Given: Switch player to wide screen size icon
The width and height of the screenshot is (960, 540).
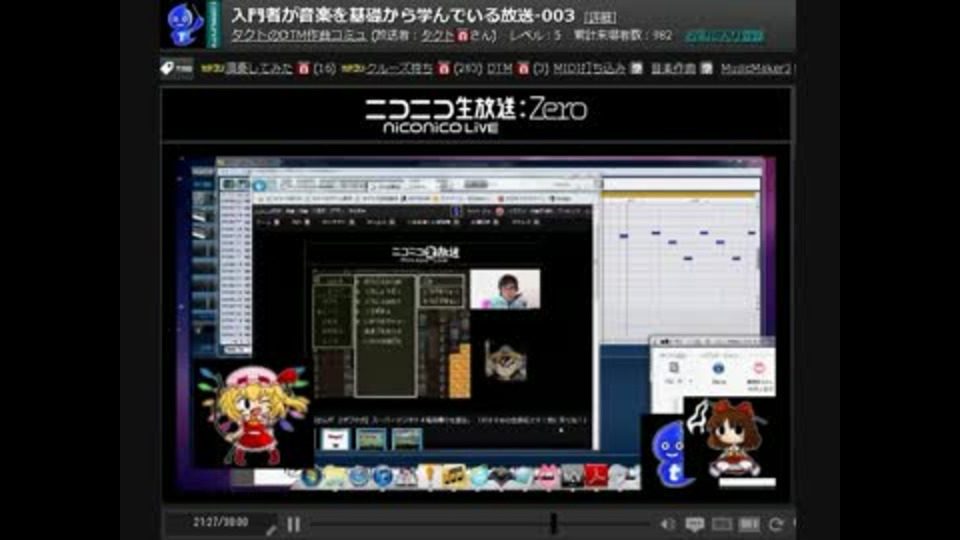Looking at the screenshot, I should (721, 524).
